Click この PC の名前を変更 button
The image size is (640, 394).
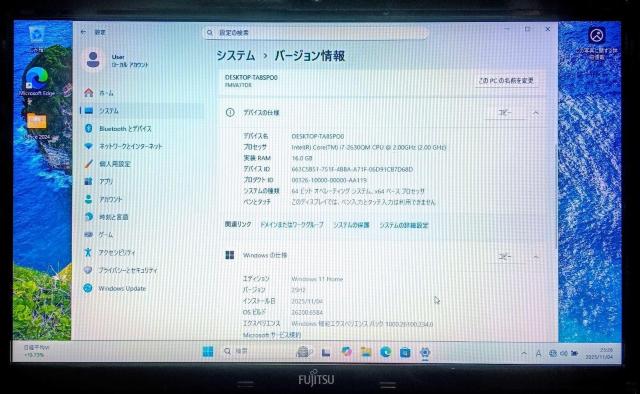point(506,80)
